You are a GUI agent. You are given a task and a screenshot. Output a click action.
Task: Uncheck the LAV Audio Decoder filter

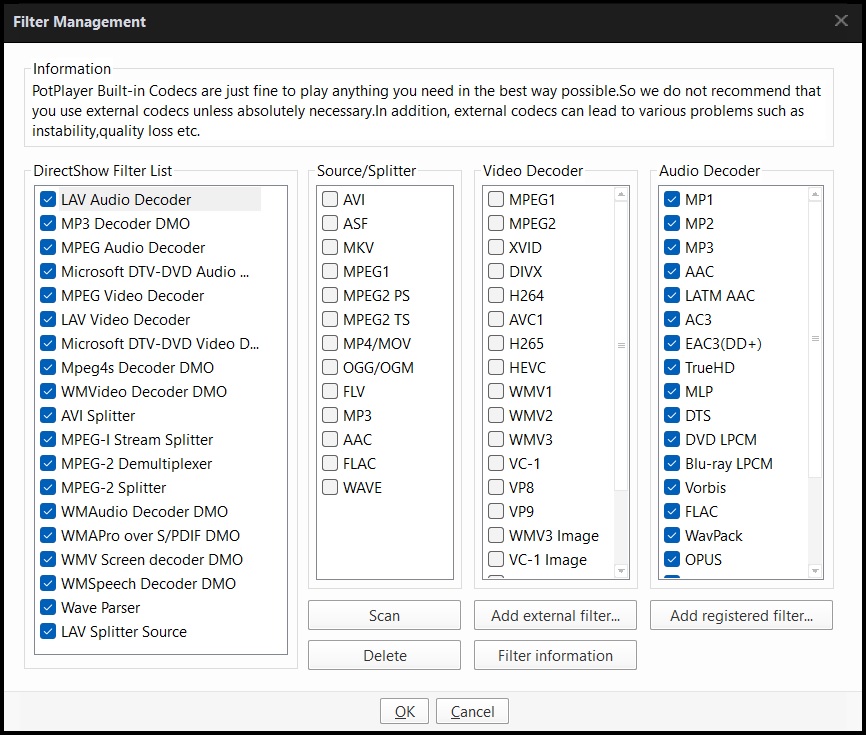pos(48,200)
